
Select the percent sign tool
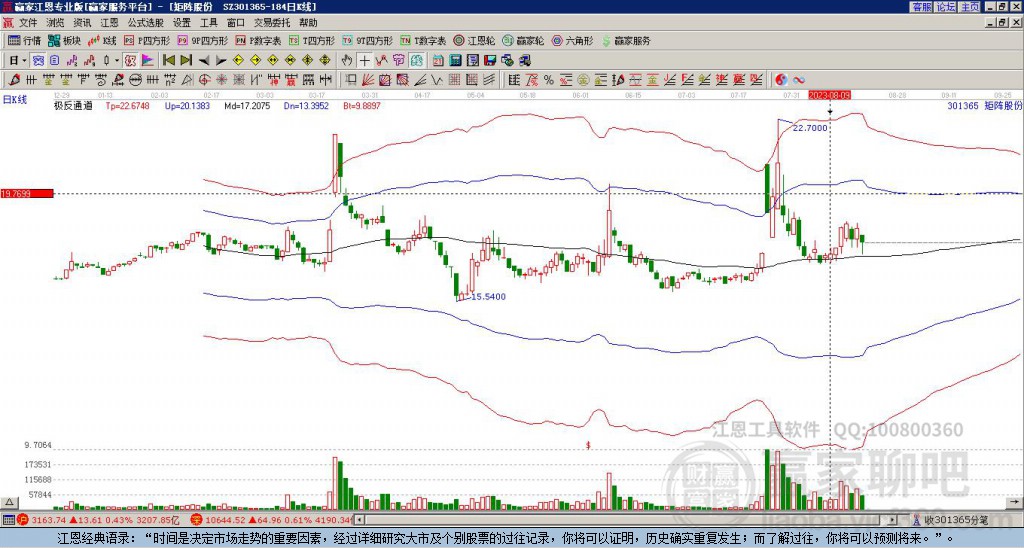click(549, 80)
